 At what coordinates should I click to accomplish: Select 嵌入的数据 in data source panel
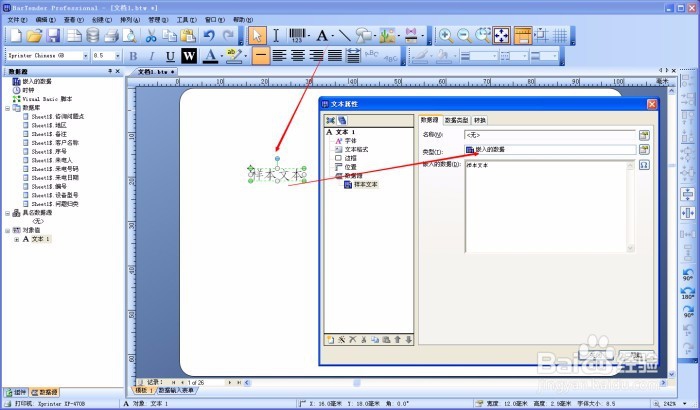tap(37, 81)
